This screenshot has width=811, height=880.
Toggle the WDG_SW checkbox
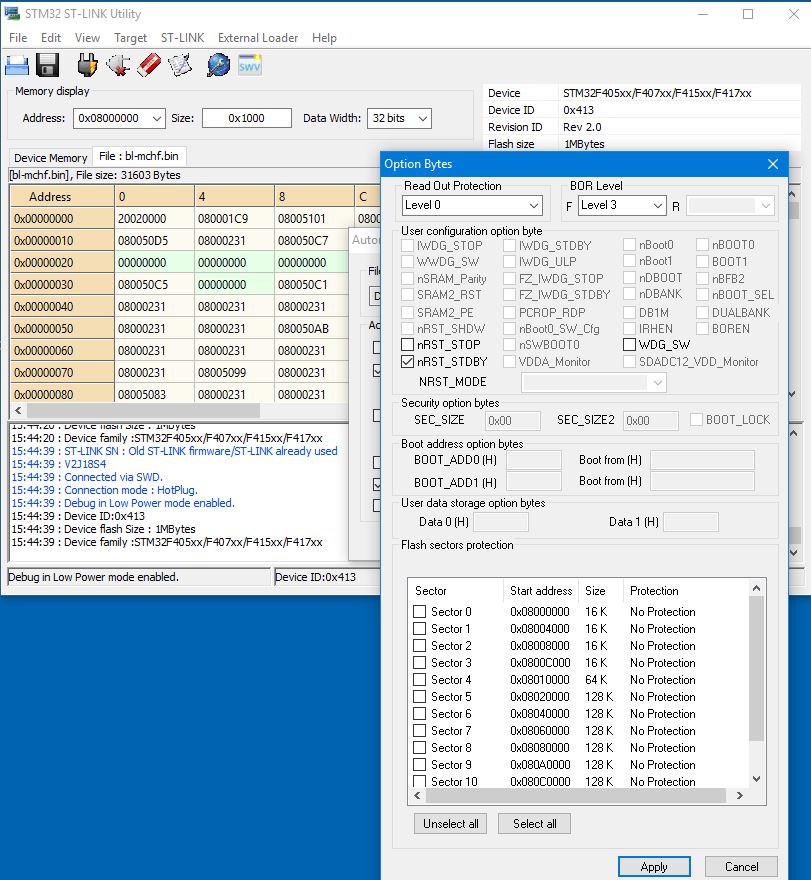pos(630,345)
